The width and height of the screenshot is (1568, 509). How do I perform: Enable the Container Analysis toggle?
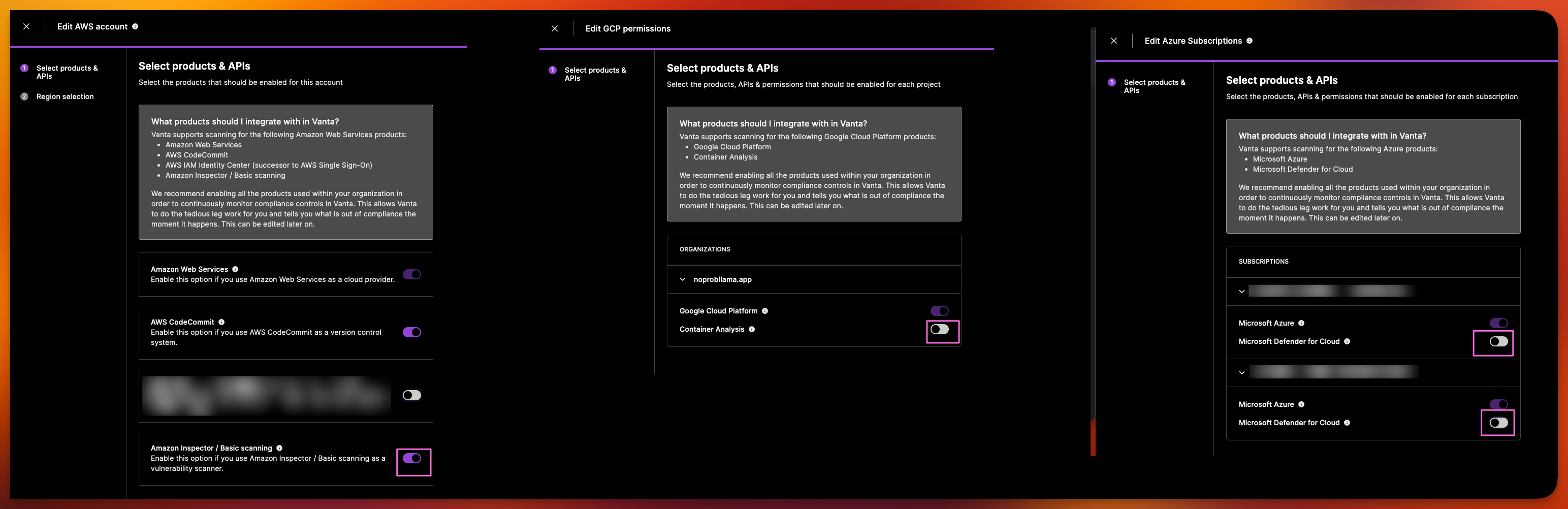(x=939, y=329)
